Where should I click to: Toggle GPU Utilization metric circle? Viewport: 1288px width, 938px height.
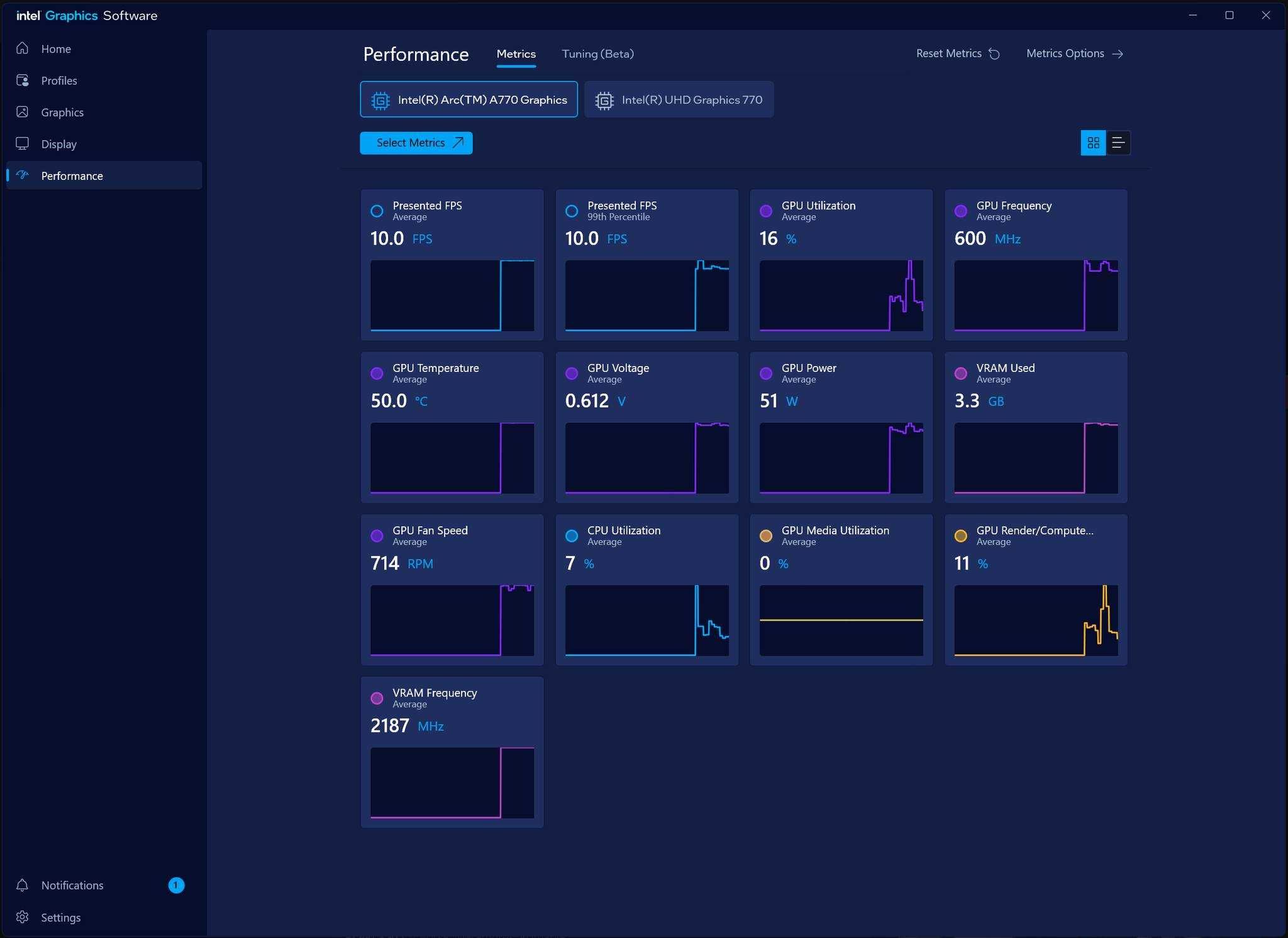[766, 211]
